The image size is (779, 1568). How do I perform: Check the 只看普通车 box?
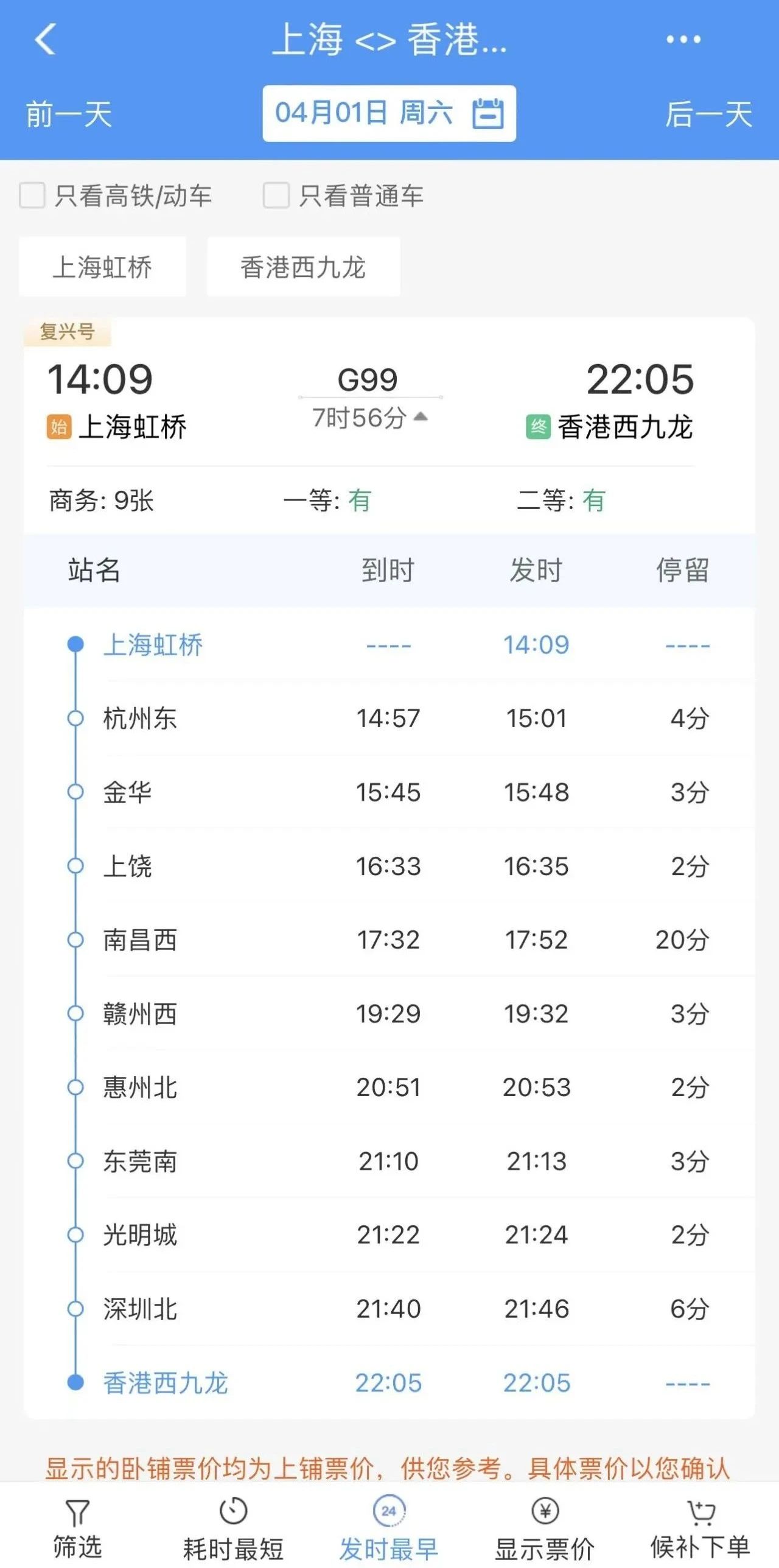pyautogui.click(x=276, y=196)
